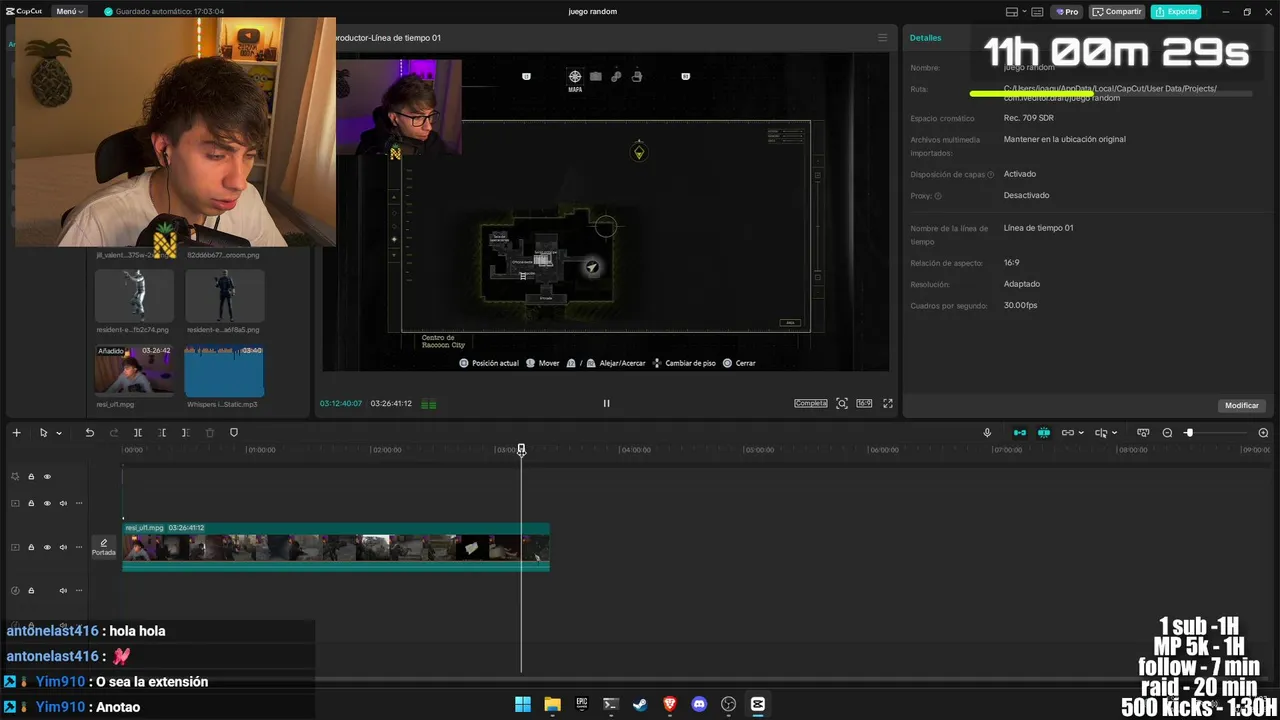
Task: Open the Menú dropdown in title bar
Action: 70,12
